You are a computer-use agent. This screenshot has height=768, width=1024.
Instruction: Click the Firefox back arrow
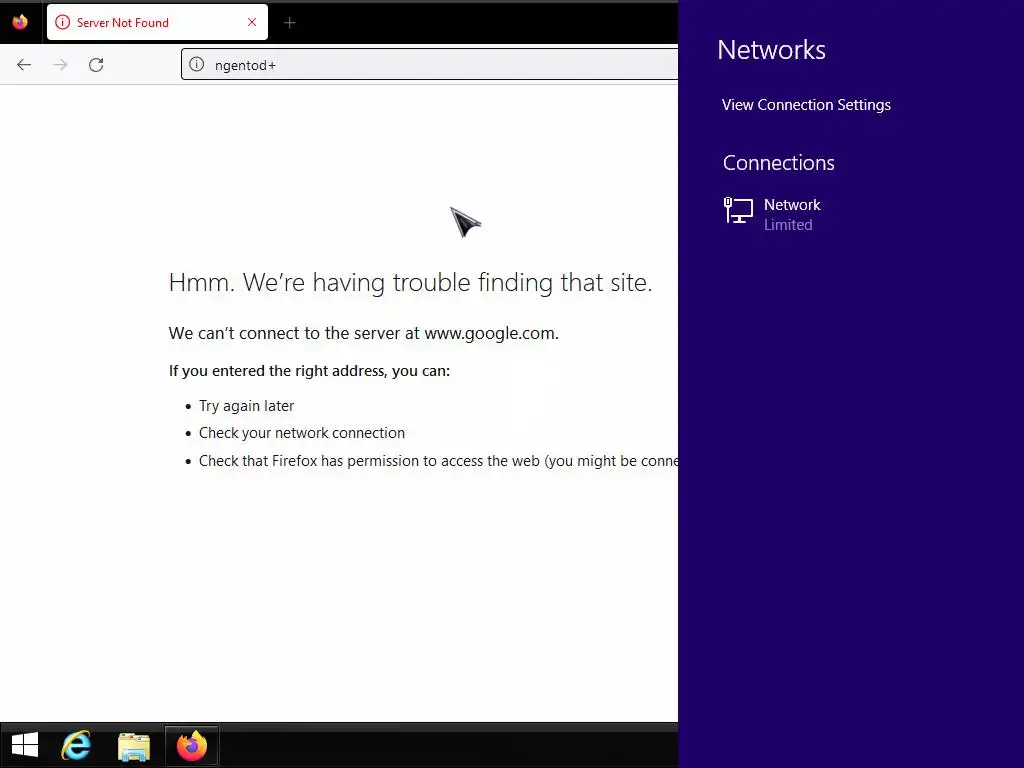tap(24, 65)
